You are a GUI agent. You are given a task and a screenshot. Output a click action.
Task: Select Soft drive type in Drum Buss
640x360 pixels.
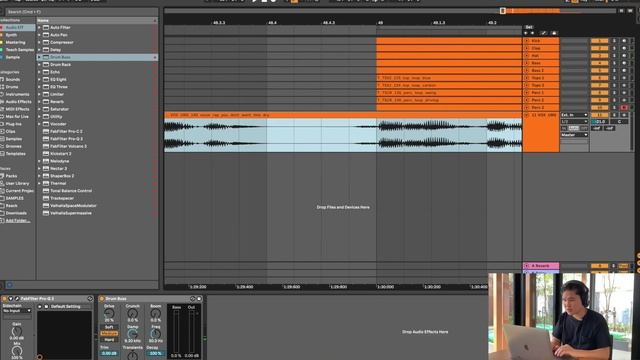coord(109,327)
